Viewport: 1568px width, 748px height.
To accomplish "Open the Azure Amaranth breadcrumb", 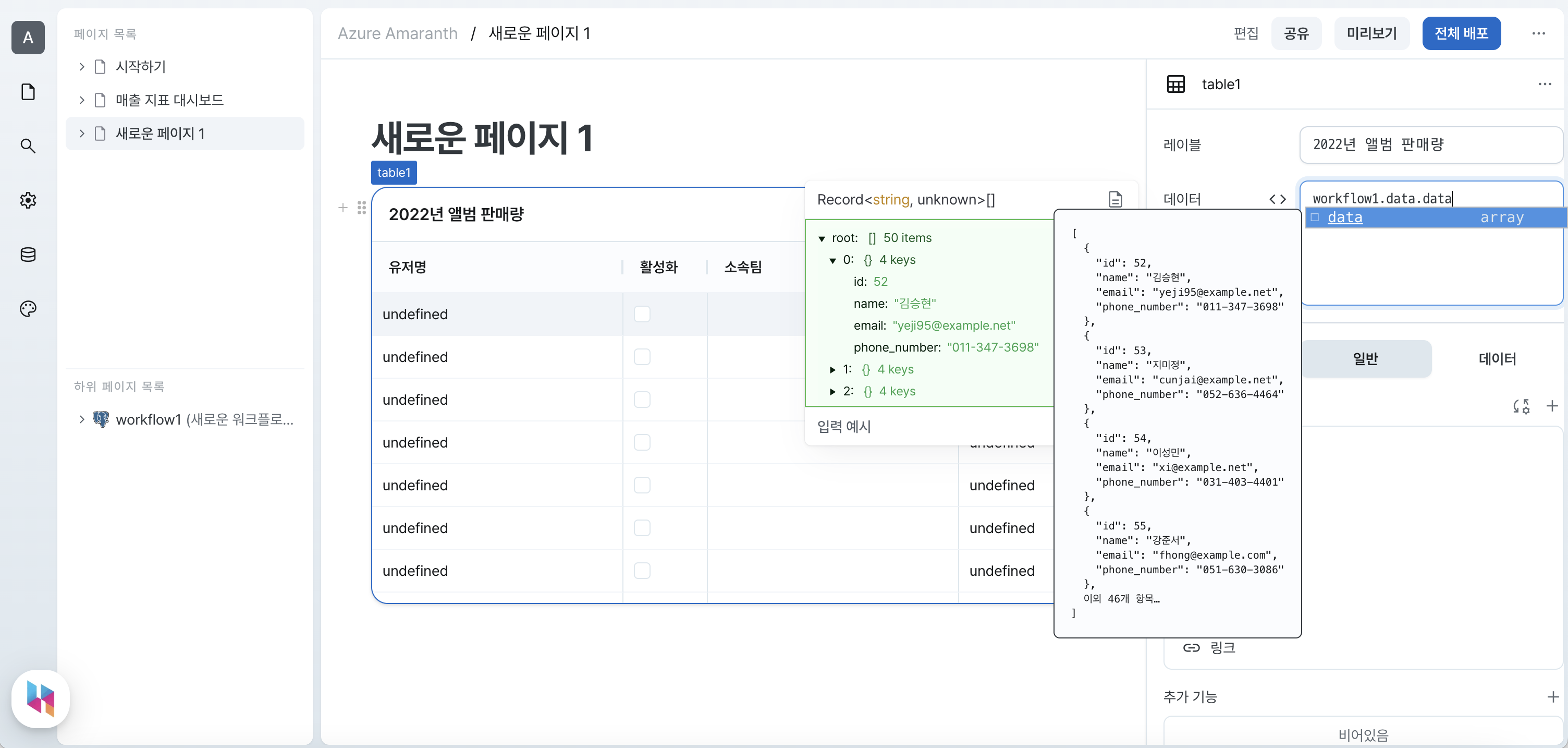I will [398, 33].
